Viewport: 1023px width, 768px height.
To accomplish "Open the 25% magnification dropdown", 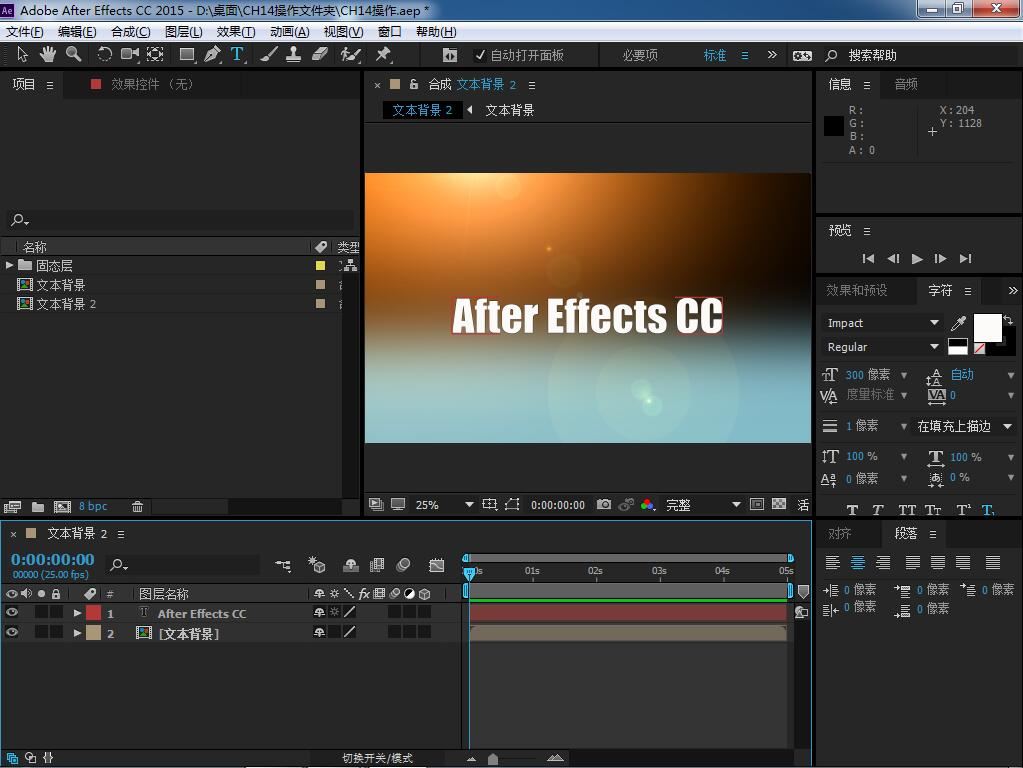I will 444,504.
